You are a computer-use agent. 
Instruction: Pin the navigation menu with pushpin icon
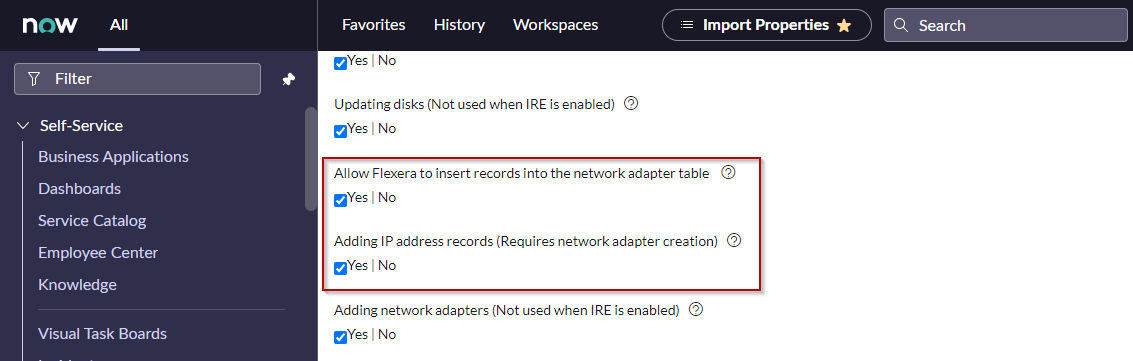point(288,79)
